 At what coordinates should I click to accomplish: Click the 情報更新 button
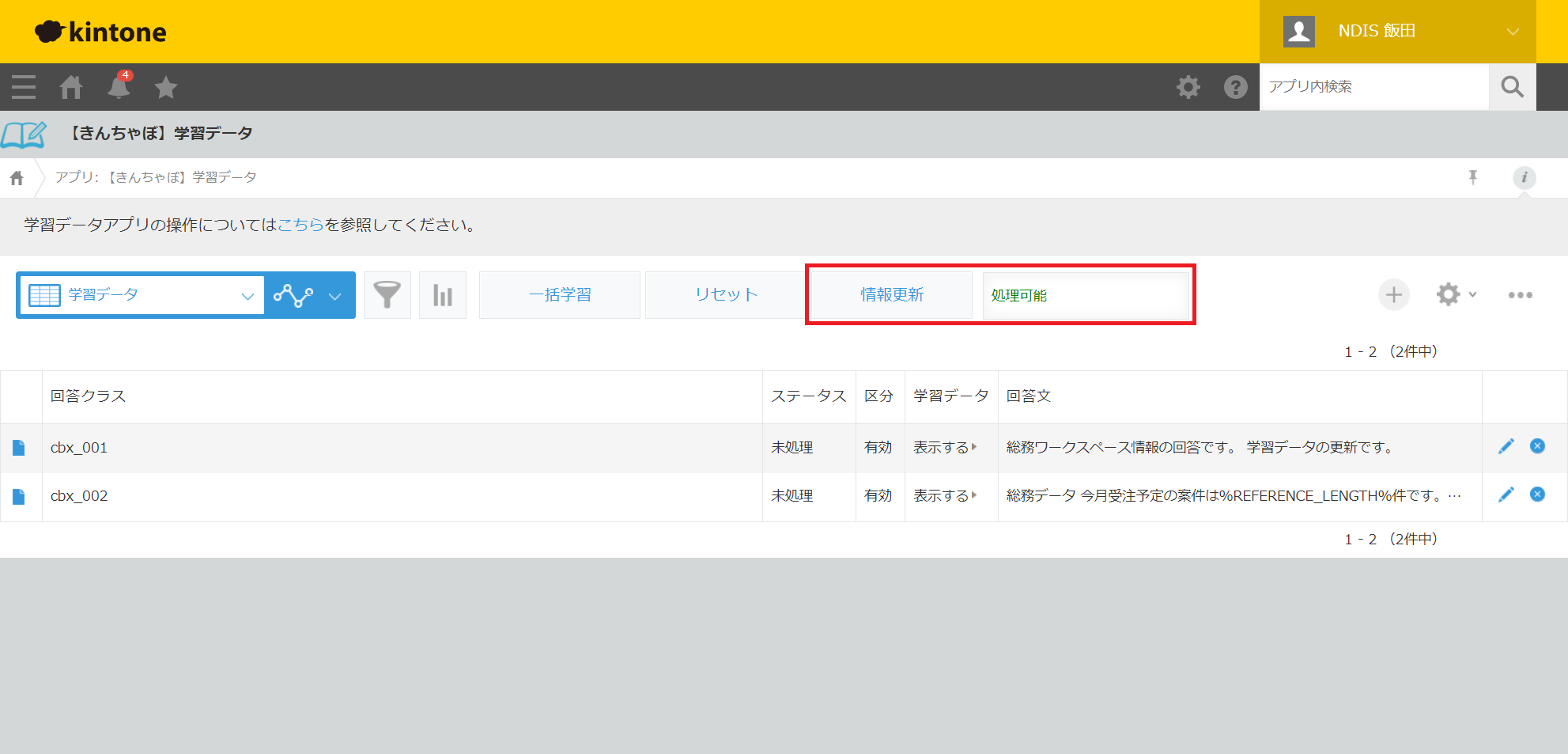(892, 295)
